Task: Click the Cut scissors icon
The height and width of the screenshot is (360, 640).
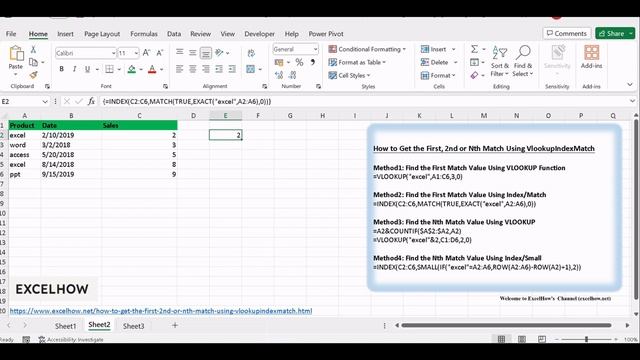Action: coord(33,49)
